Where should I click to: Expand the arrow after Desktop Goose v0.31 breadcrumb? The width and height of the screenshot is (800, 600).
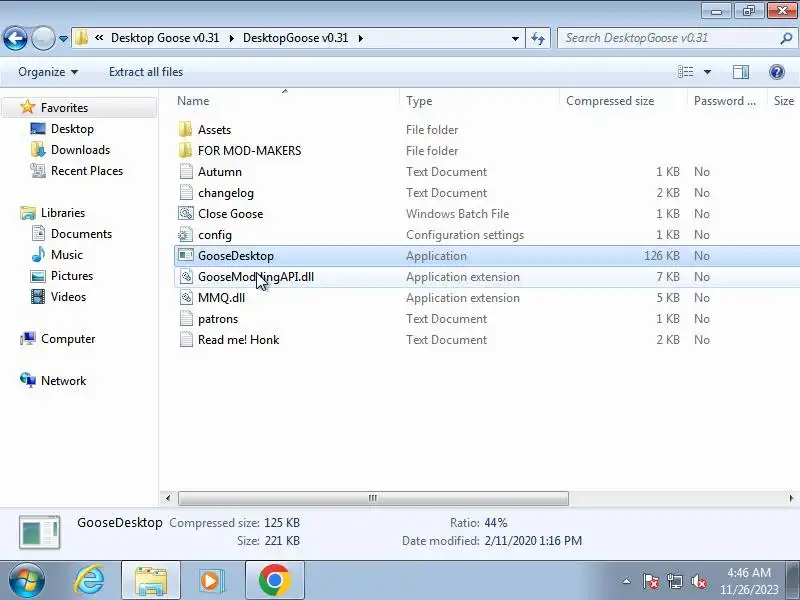point(232,38)
